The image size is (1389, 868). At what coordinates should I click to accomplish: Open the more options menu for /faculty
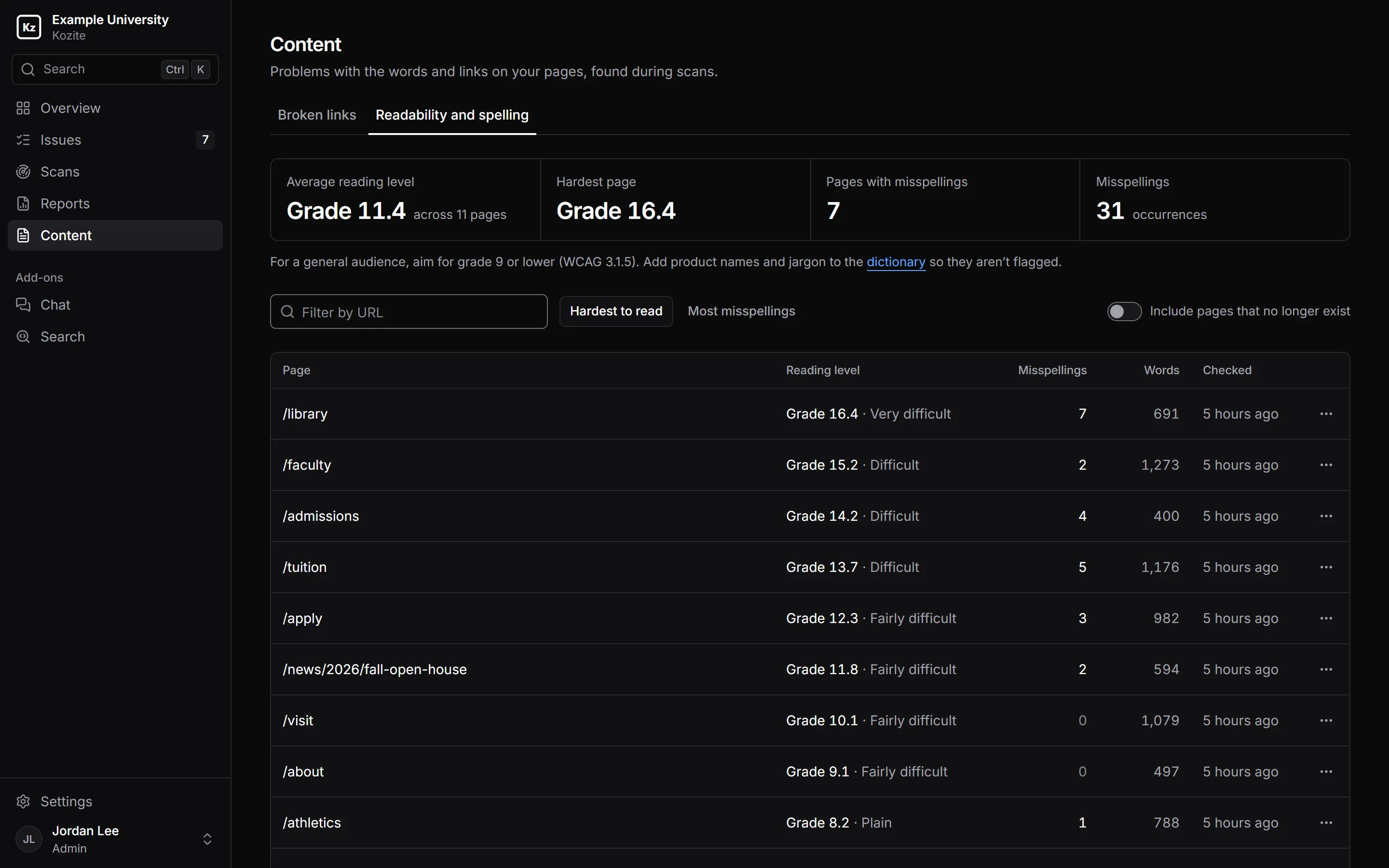click(1326, 465)
